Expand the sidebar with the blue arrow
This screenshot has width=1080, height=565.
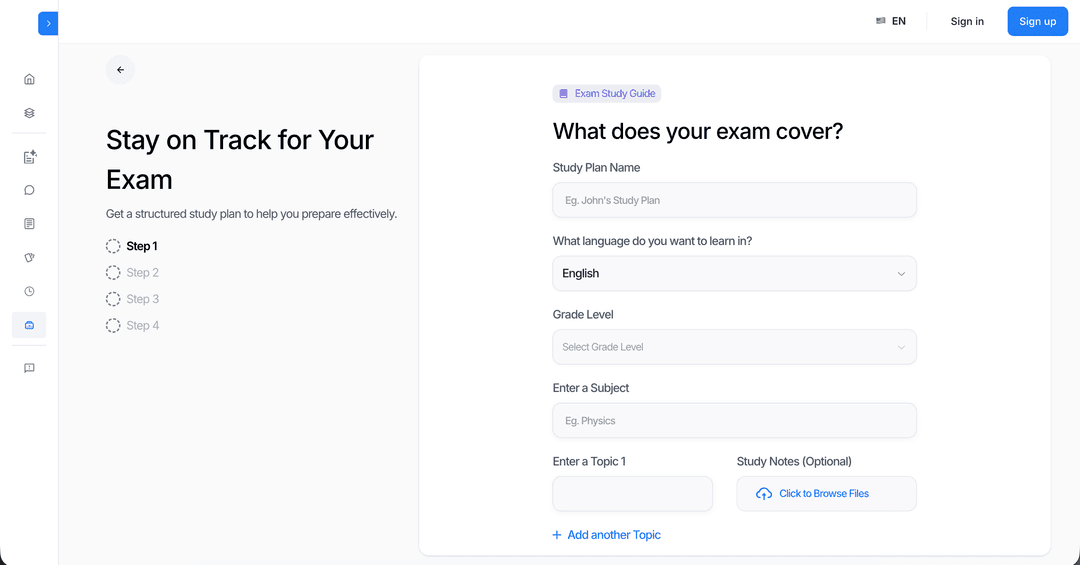(x=48, y=23)
